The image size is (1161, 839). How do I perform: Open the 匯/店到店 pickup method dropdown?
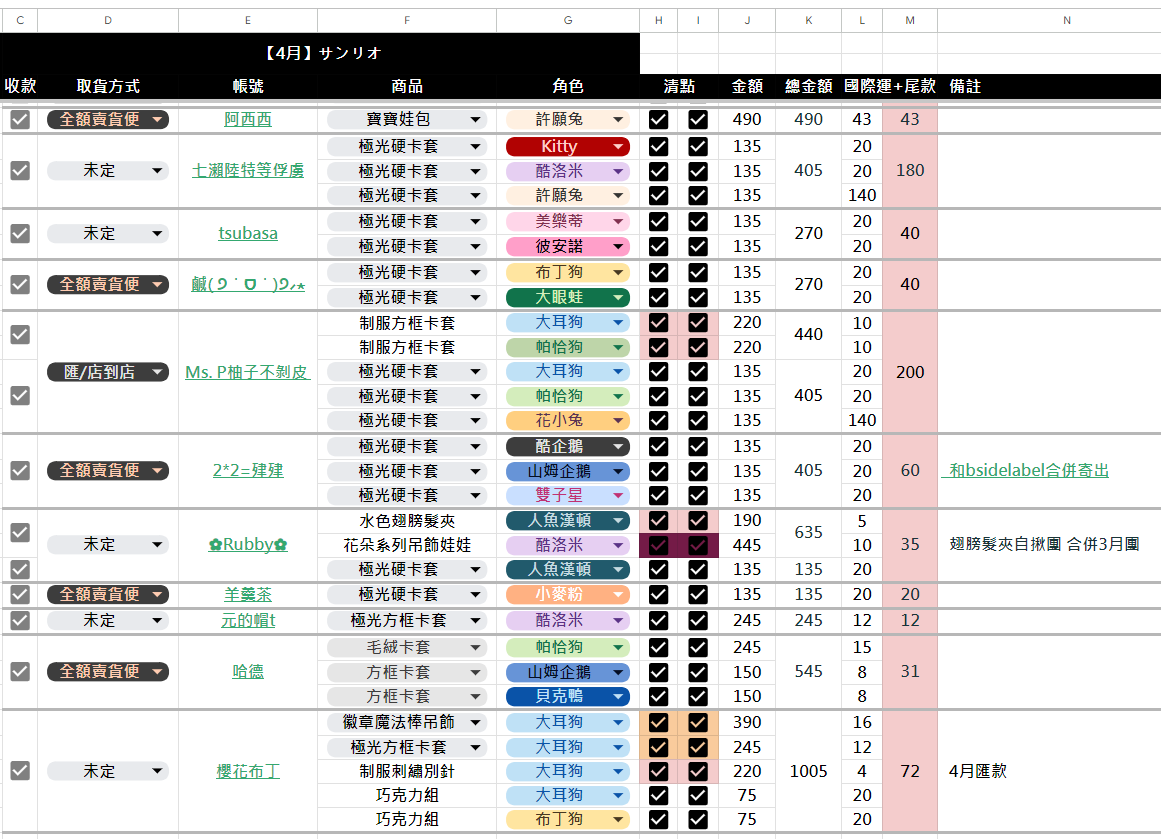107,372
